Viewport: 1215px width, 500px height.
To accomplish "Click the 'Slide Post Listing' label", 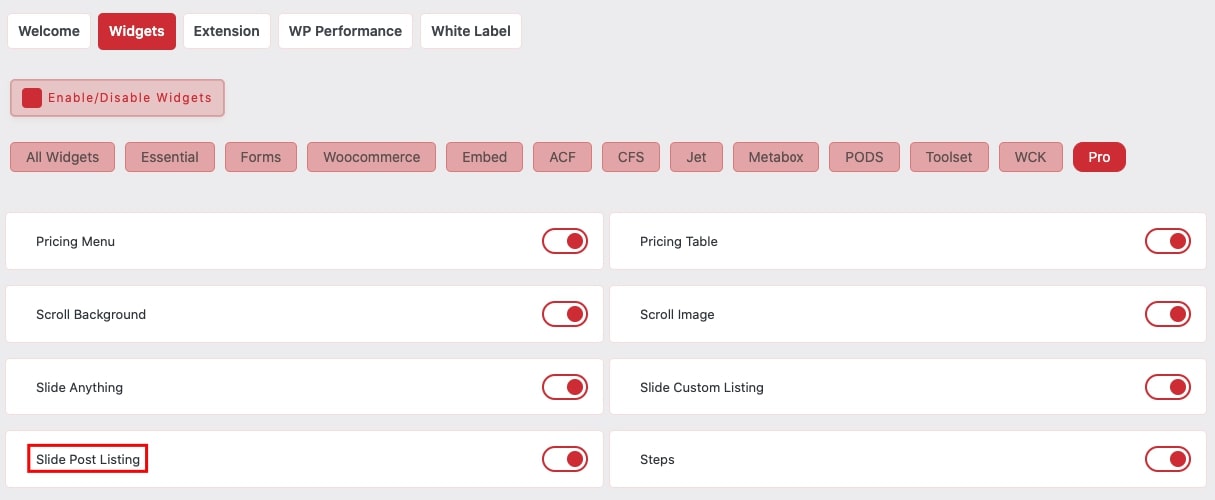I will click(88, 459).
